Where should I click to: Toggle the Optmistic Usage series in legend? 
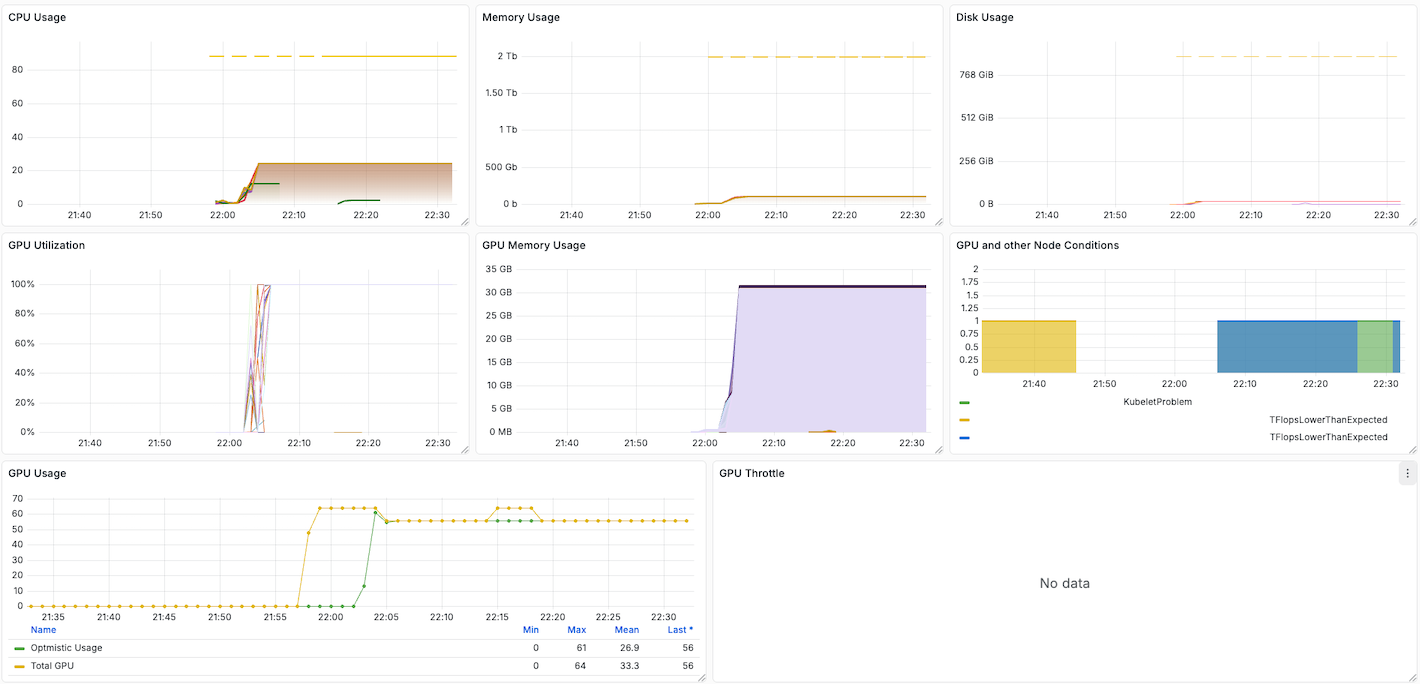66,648
